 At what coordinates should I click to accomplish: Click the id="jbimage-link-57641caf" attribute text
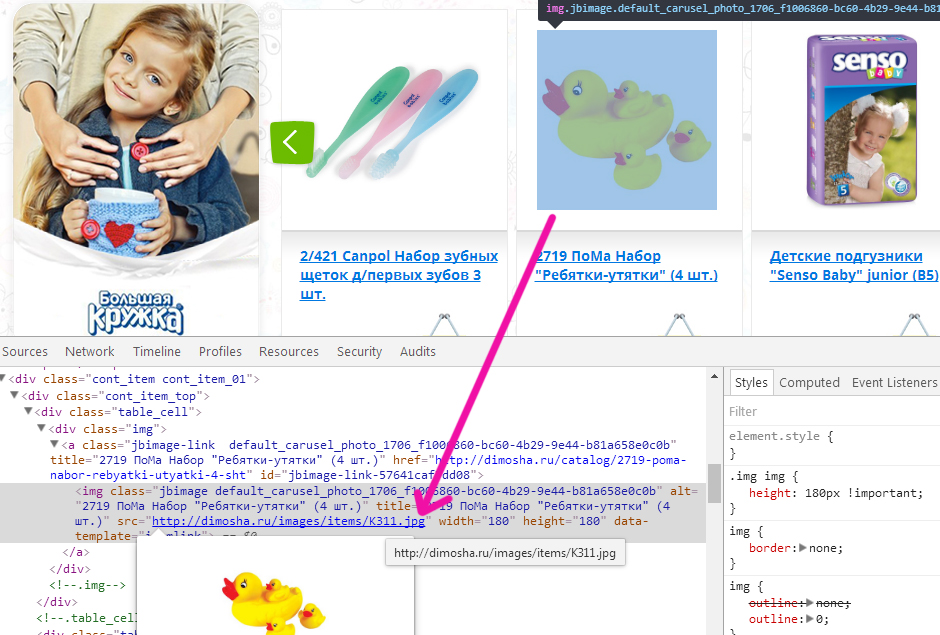(367, 476)
